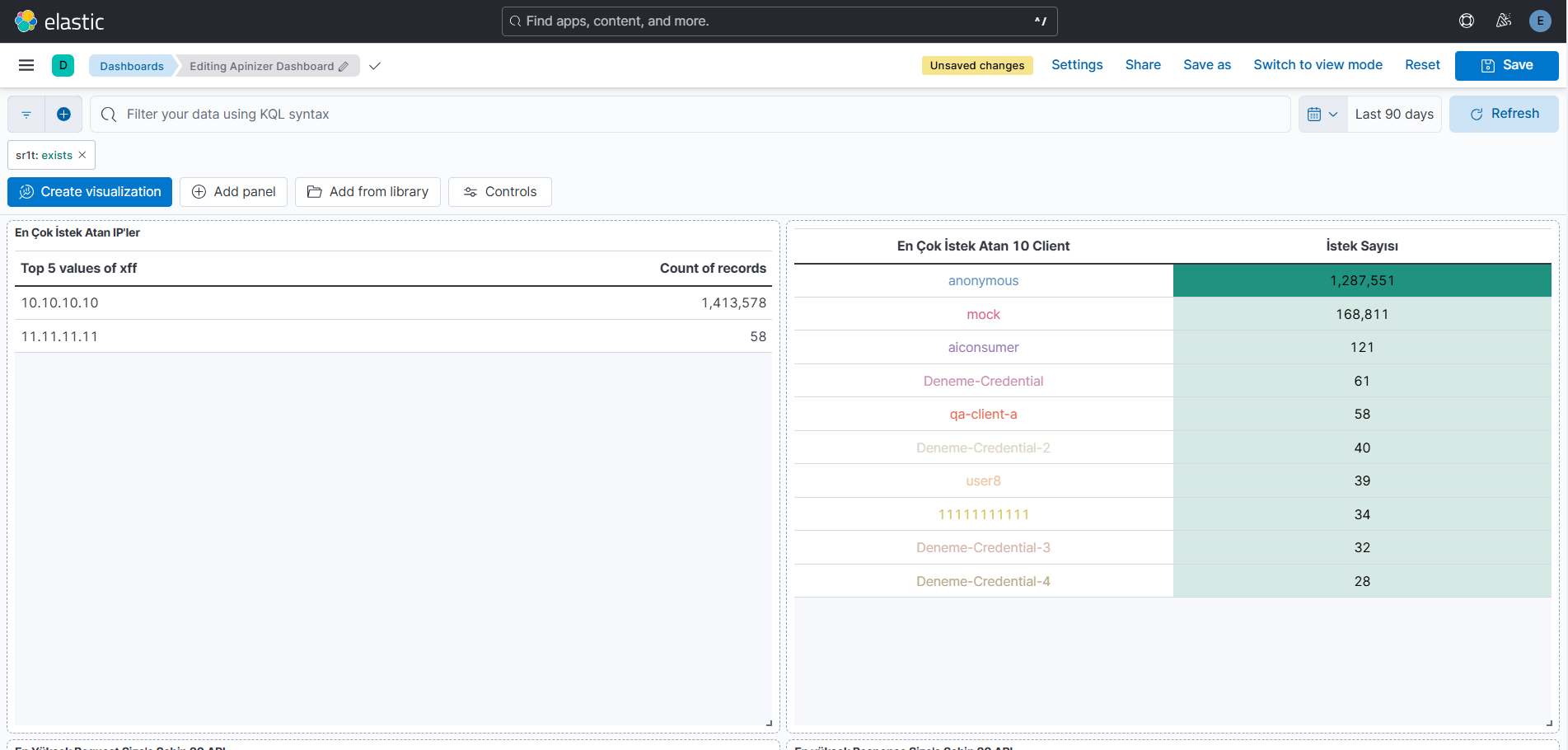Click En Çok İstek Atan 10 Client header
1568x750 pixels.
[x=983, y=246]
